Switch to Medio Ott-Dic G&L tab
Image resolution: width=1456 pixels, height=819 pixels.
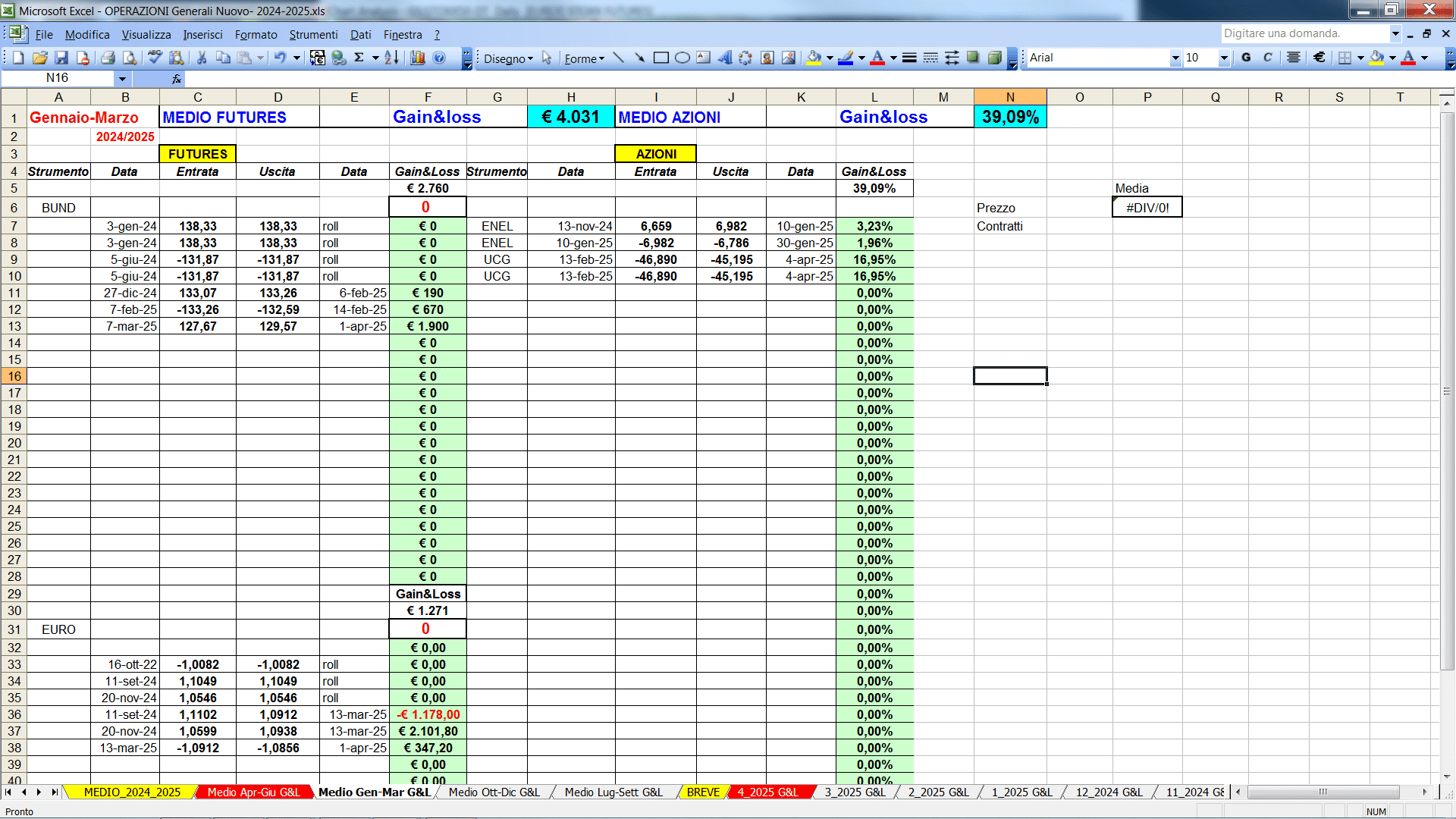click(x=494, y=792)
